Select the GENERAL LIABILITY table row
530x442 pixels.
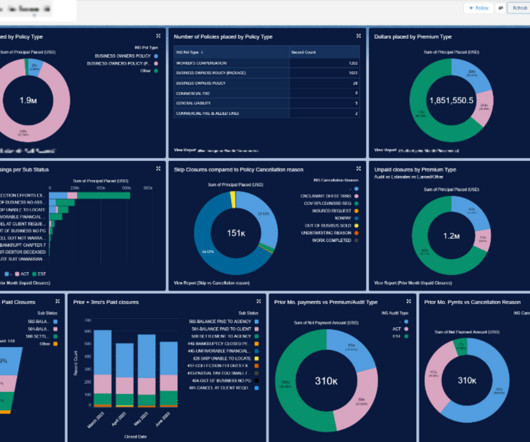coord(267,103)
